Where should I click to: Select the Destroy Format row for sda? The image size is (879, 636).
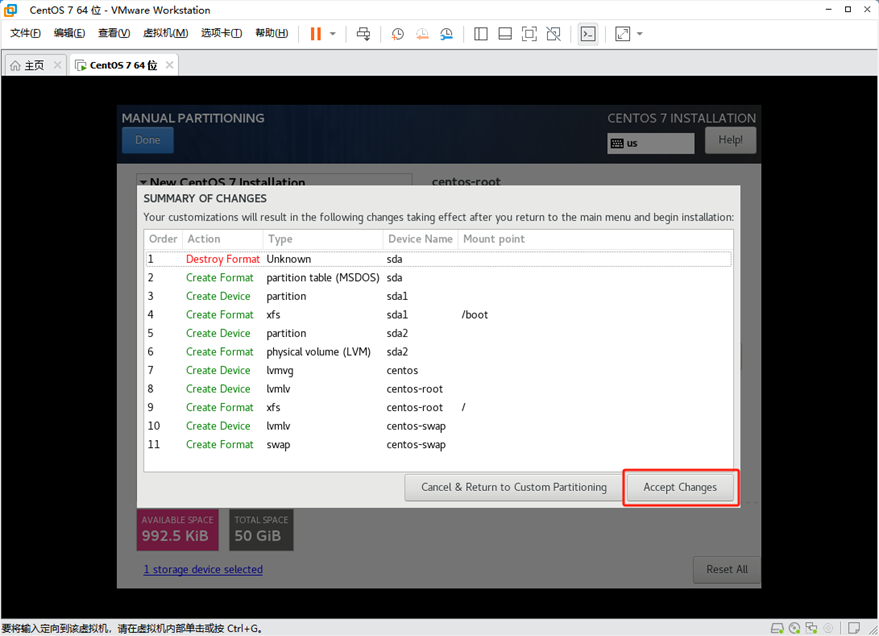pos(438,259)
